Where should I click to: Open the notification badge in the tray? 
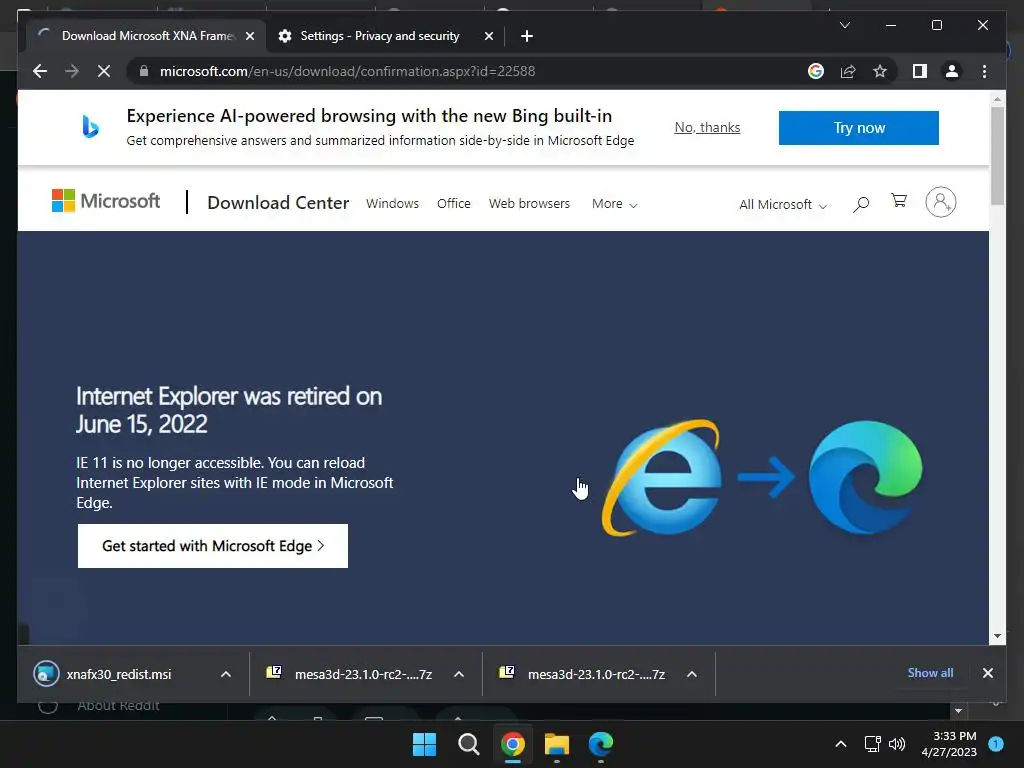(x=996, y=743)
